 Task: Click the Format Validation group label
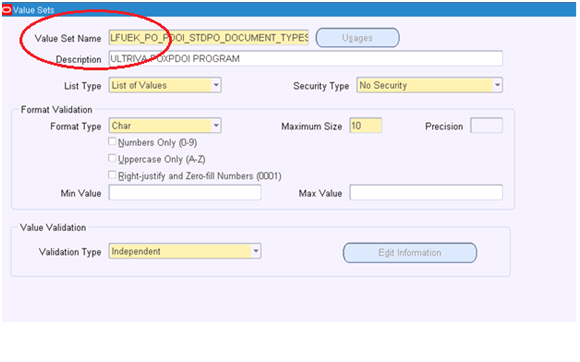click(57, 110)
